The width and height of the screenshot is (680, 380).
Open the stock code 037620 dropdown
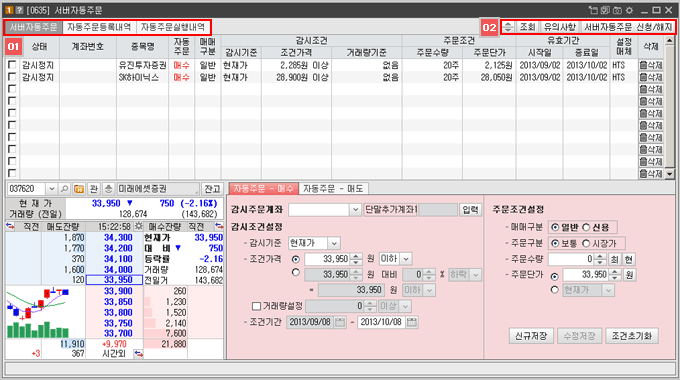coord(51,189)
